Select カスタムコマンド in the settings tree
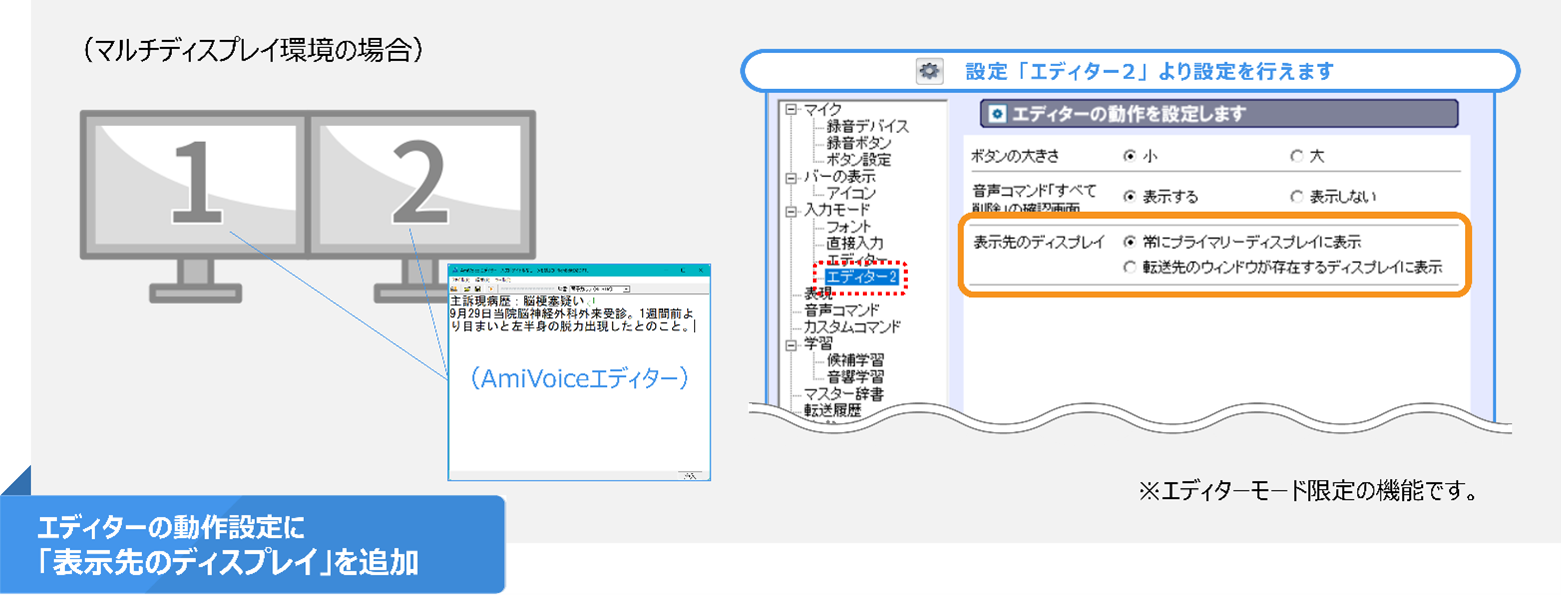The height and width of the screenshot is (598, 1561). 852,327
